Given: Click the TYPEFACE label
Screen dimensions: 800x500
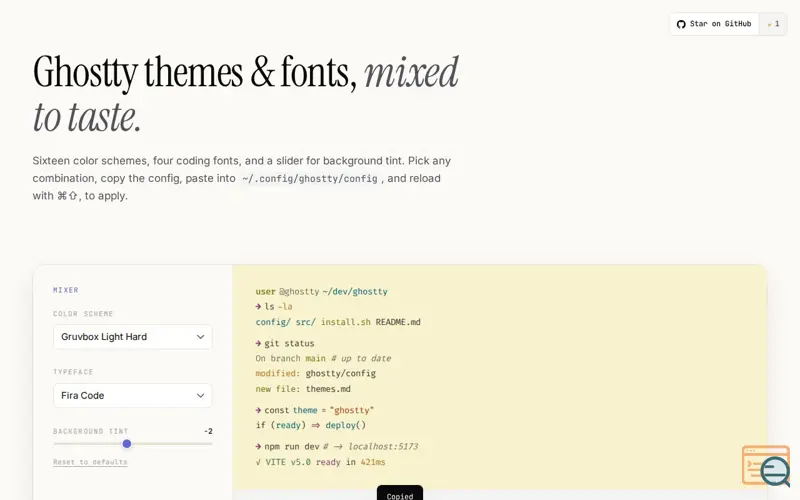Looking at the screenshot, I should coord(73,372).
